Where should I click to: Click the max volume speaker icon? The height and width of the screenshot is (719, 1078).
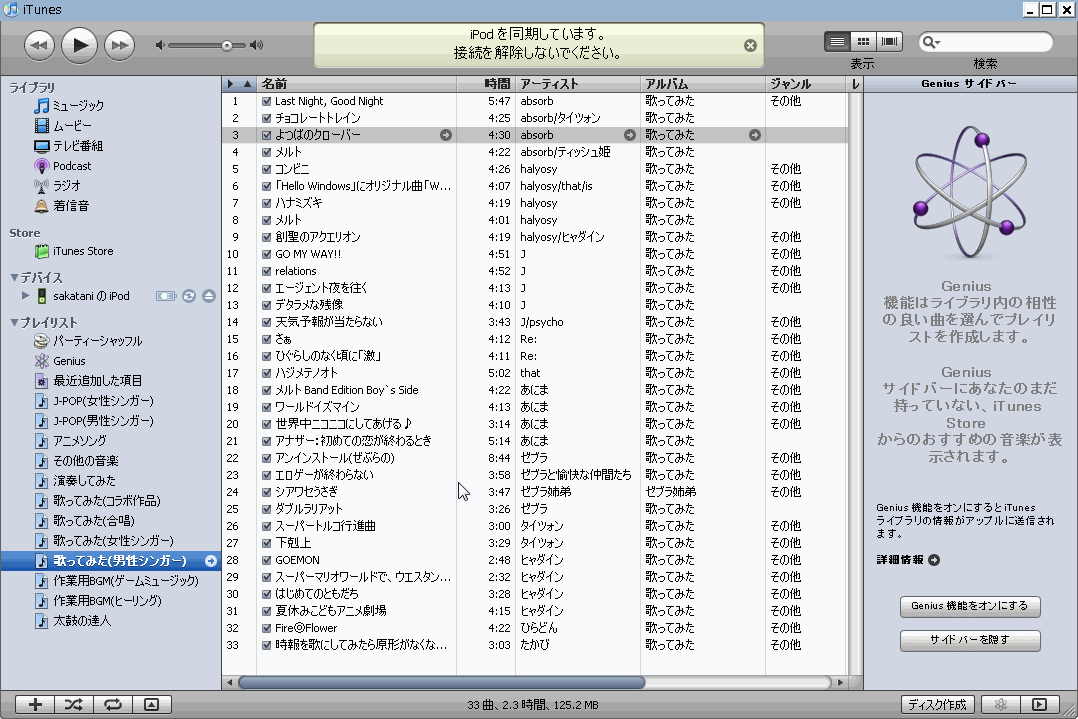pyautogui.click(x=256, y=45)
